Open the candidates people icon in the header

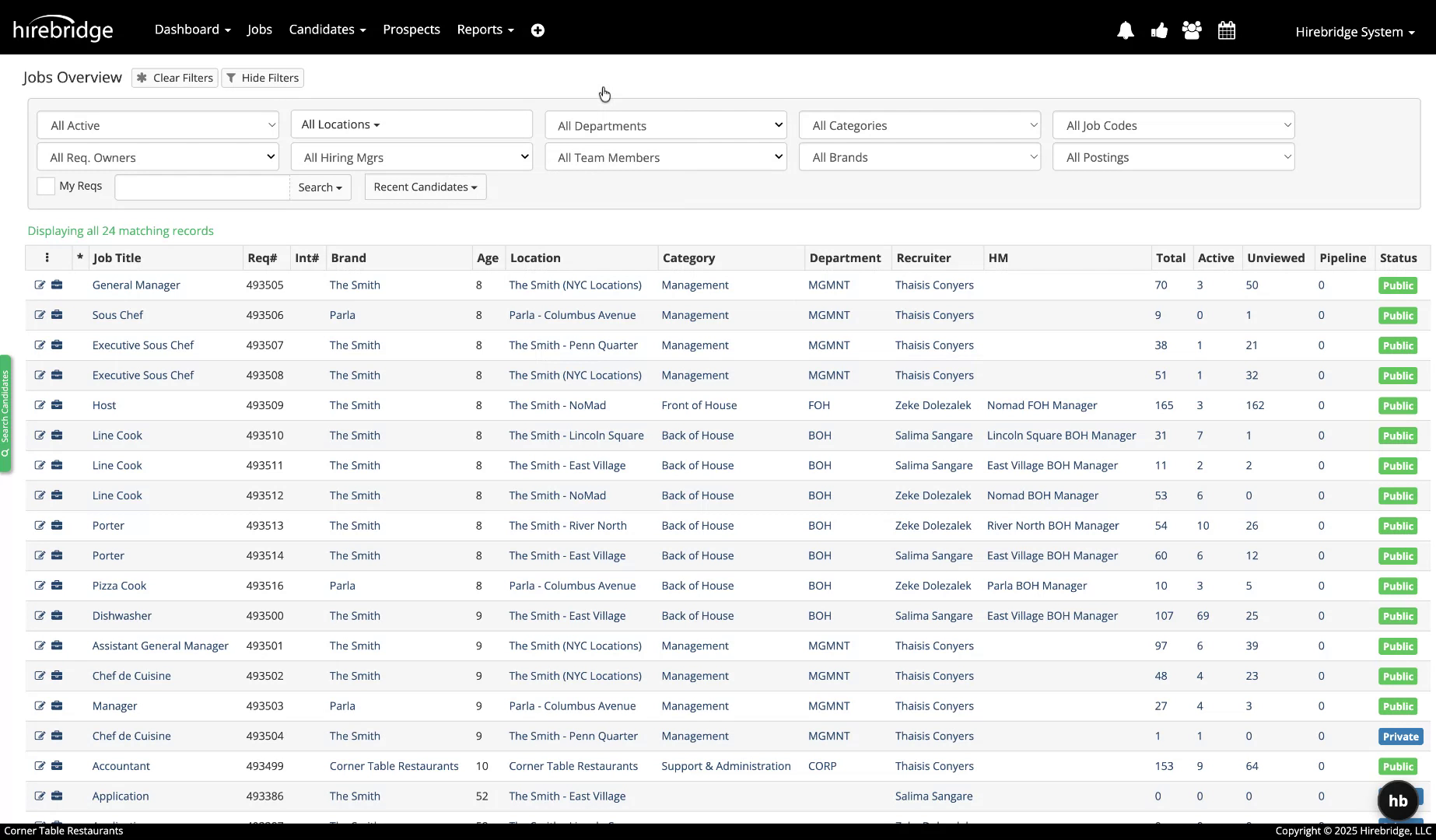click(1192, 30)
